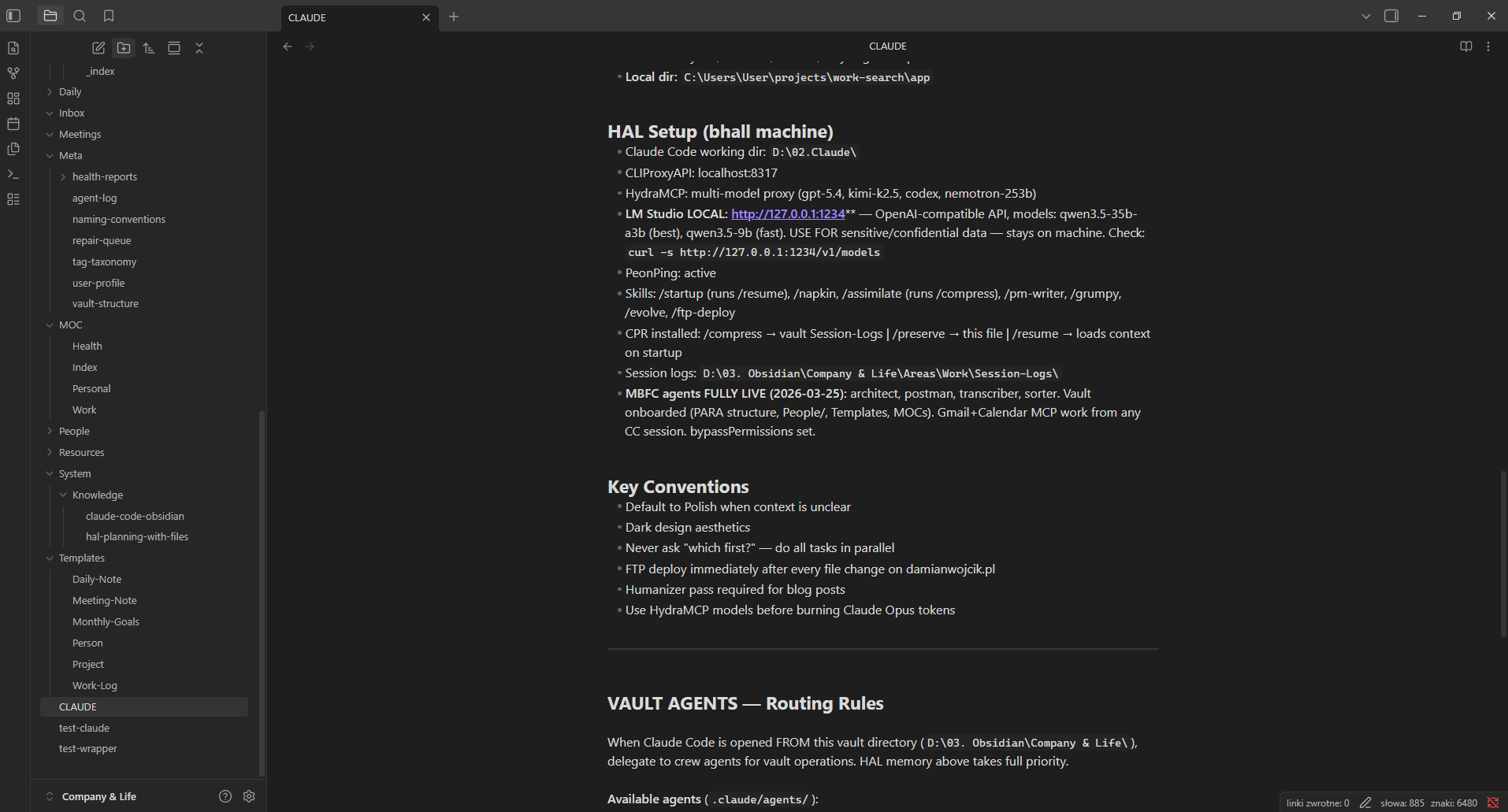This screenshot has height=812, width=1508.
Task: Toggle the connectivity icon in status bar
Action: 1492,802
